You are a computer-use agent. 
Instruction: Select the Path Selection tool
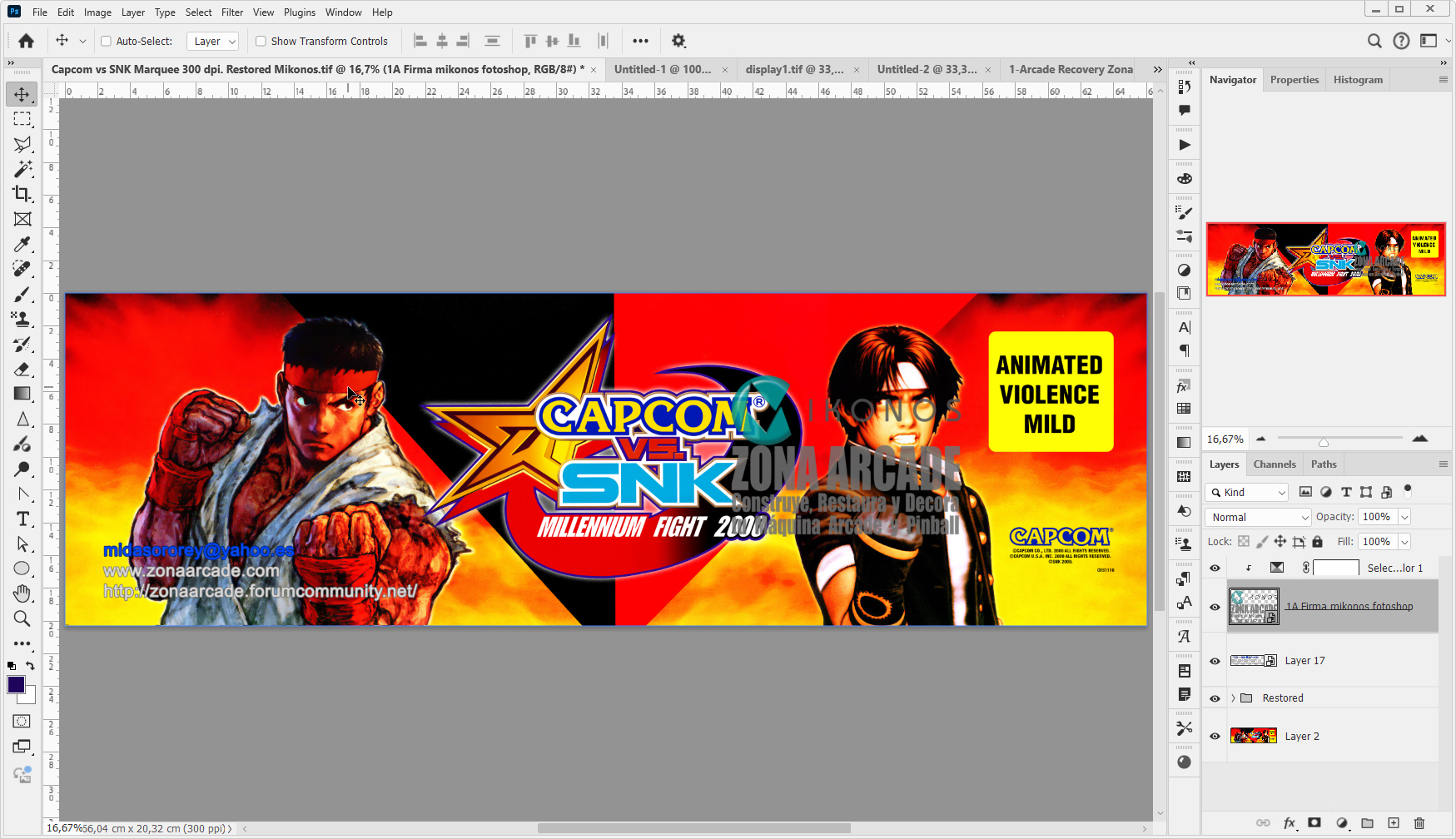pyautogui.click(x=22, y=544)
